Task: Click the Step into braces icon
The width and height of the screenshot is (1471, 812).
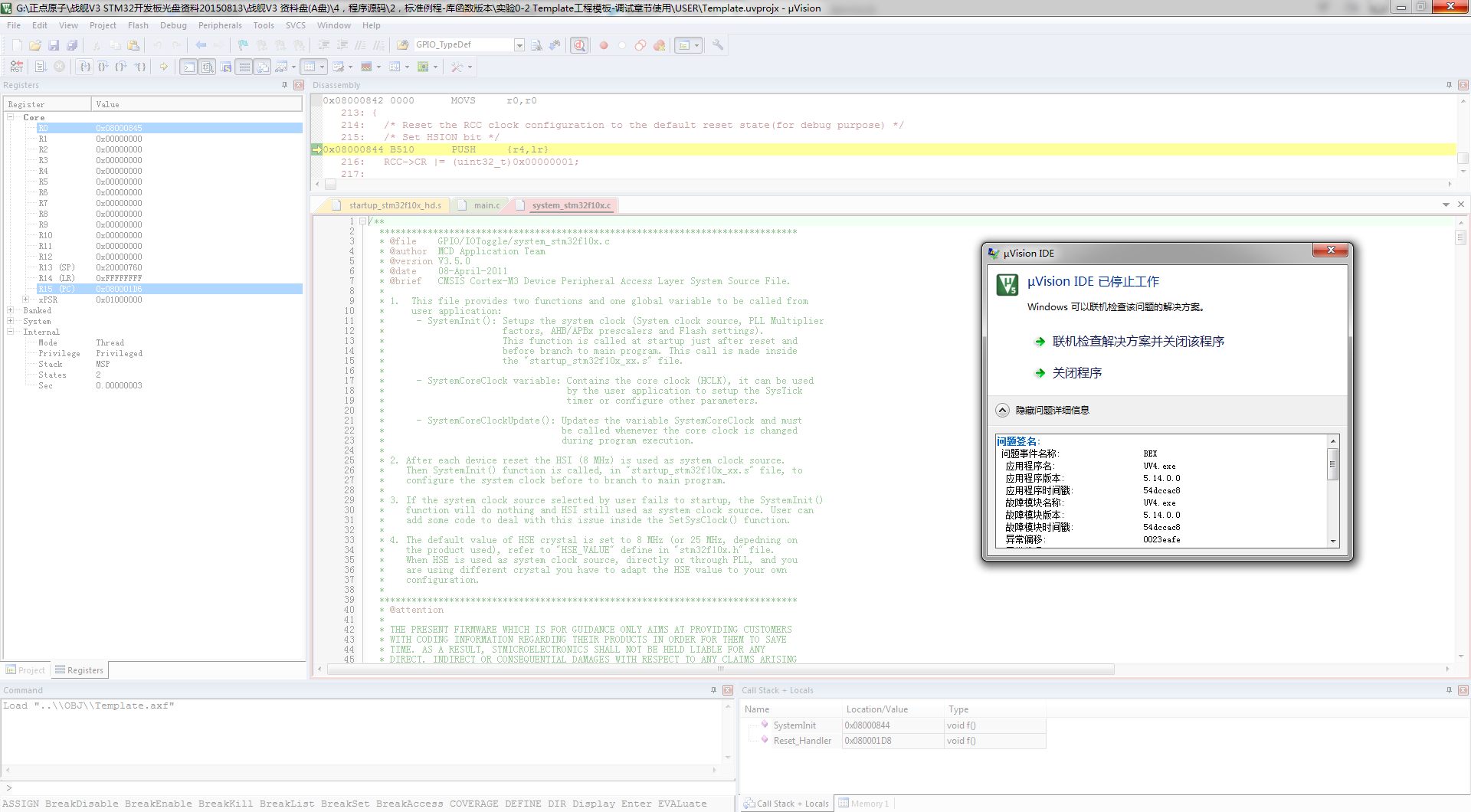Action: (85, 67)
